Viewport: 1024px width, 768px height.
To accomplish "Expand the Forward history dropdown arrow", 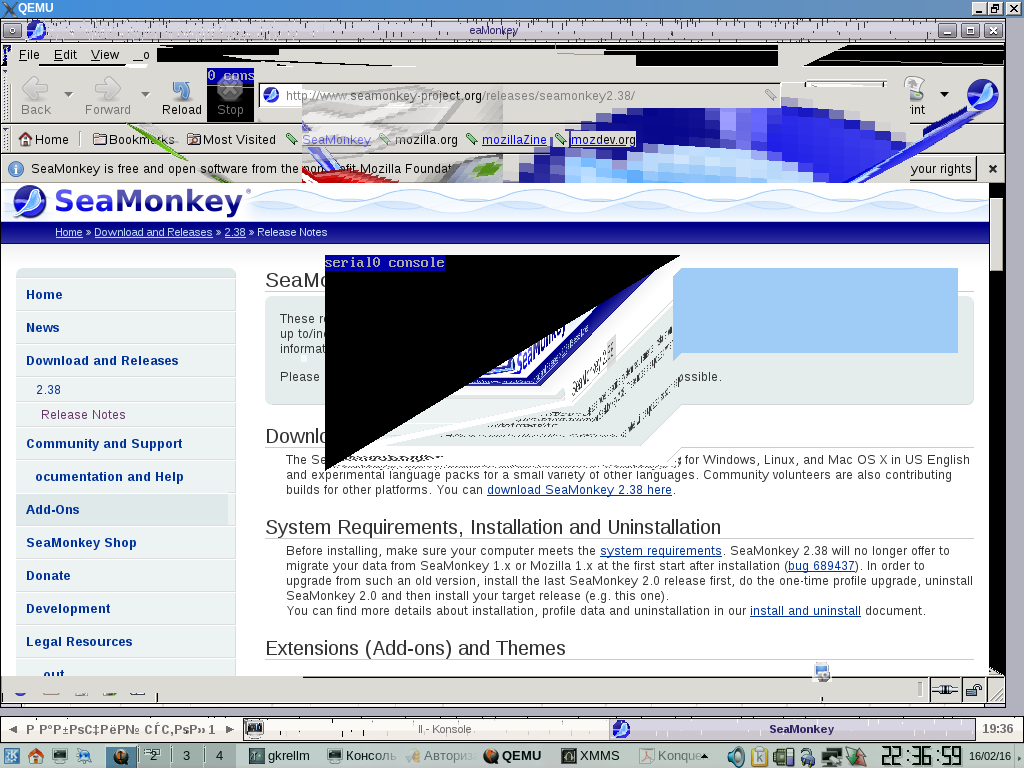I will click(145, 95).
